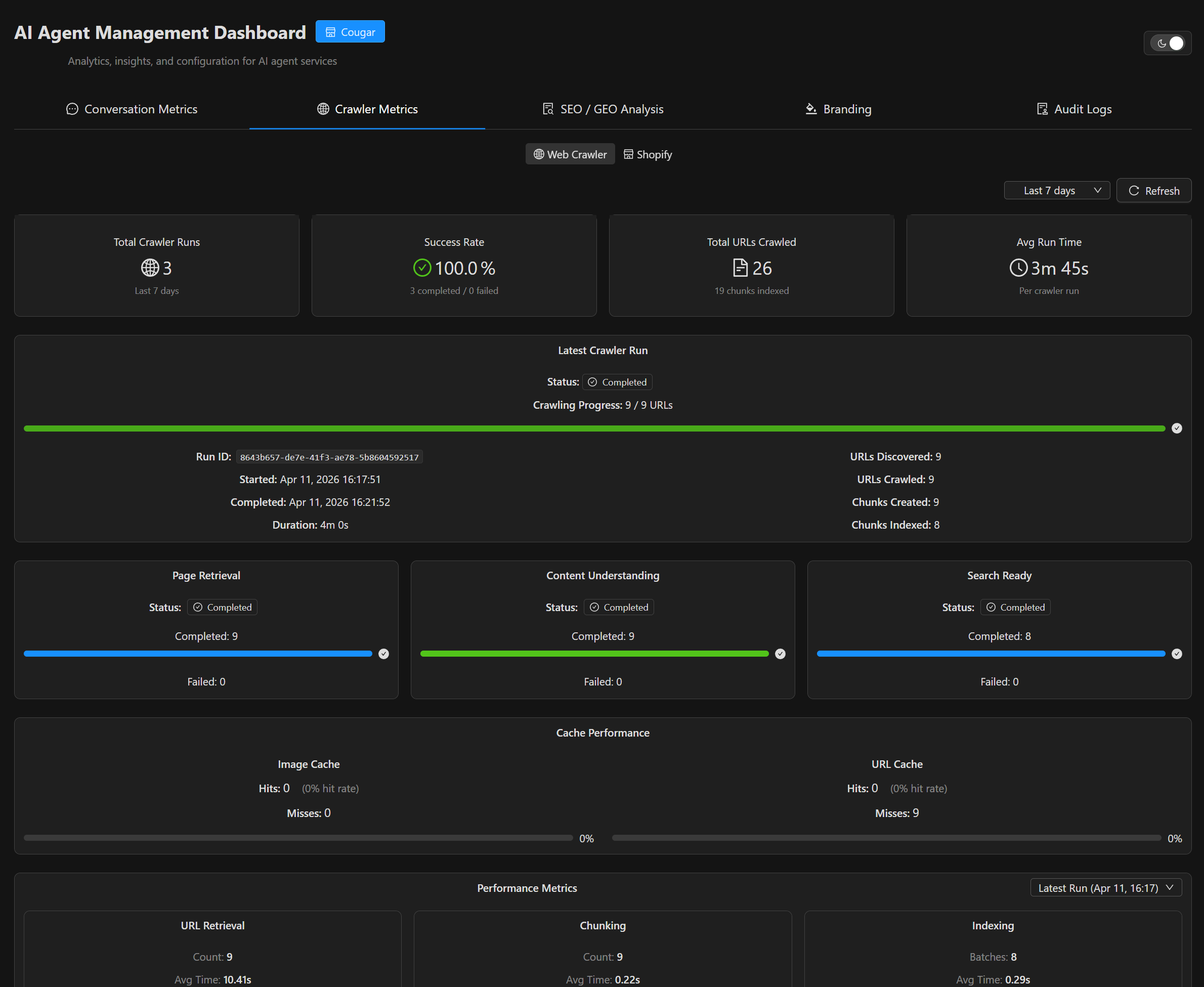Click the Chunking 'Avg Time: 0.22s' text
Viewport: 1204px width, 987px height.
[603, 979]
